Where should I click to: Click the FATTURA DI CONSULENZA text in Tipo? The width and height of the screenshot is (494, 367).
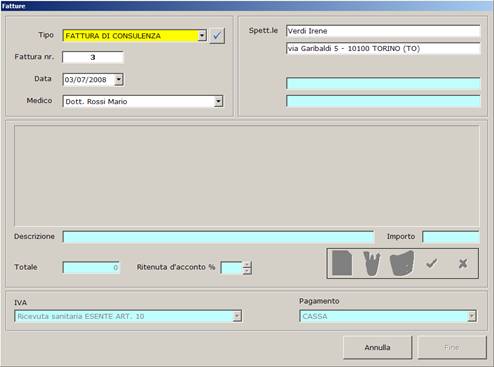[x=113, y=36]
